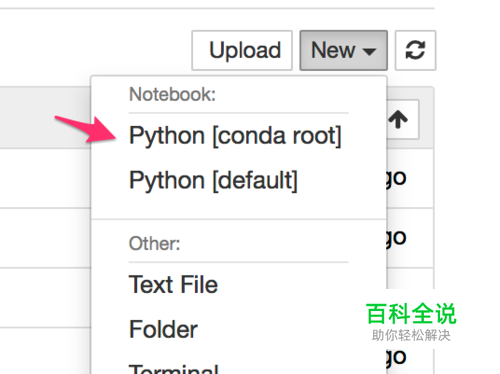Create a new Text File
The image size is (500, 374).
[173, 285]
